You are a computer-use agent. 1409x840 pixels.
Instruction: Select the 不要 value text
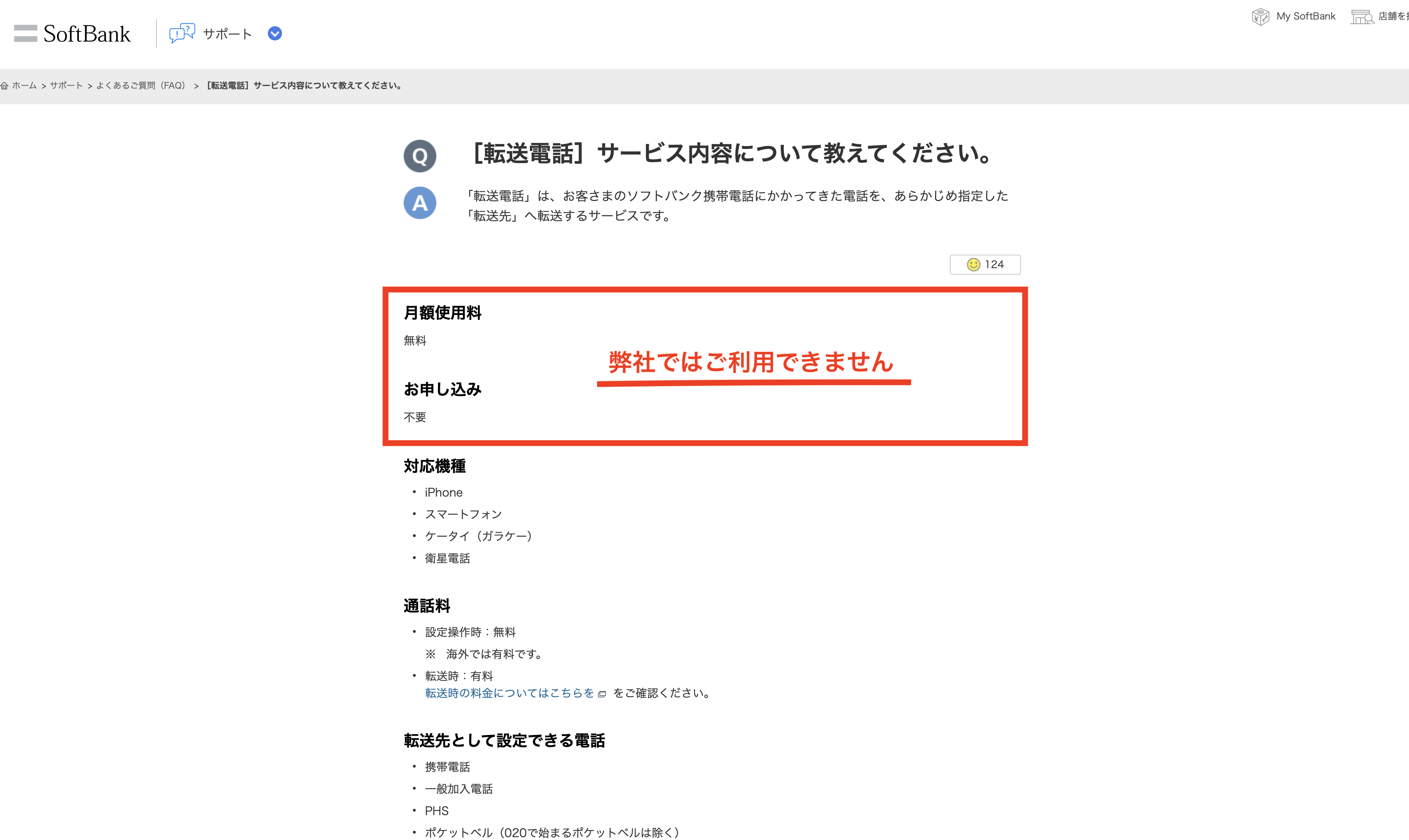(x=415, y=417)
